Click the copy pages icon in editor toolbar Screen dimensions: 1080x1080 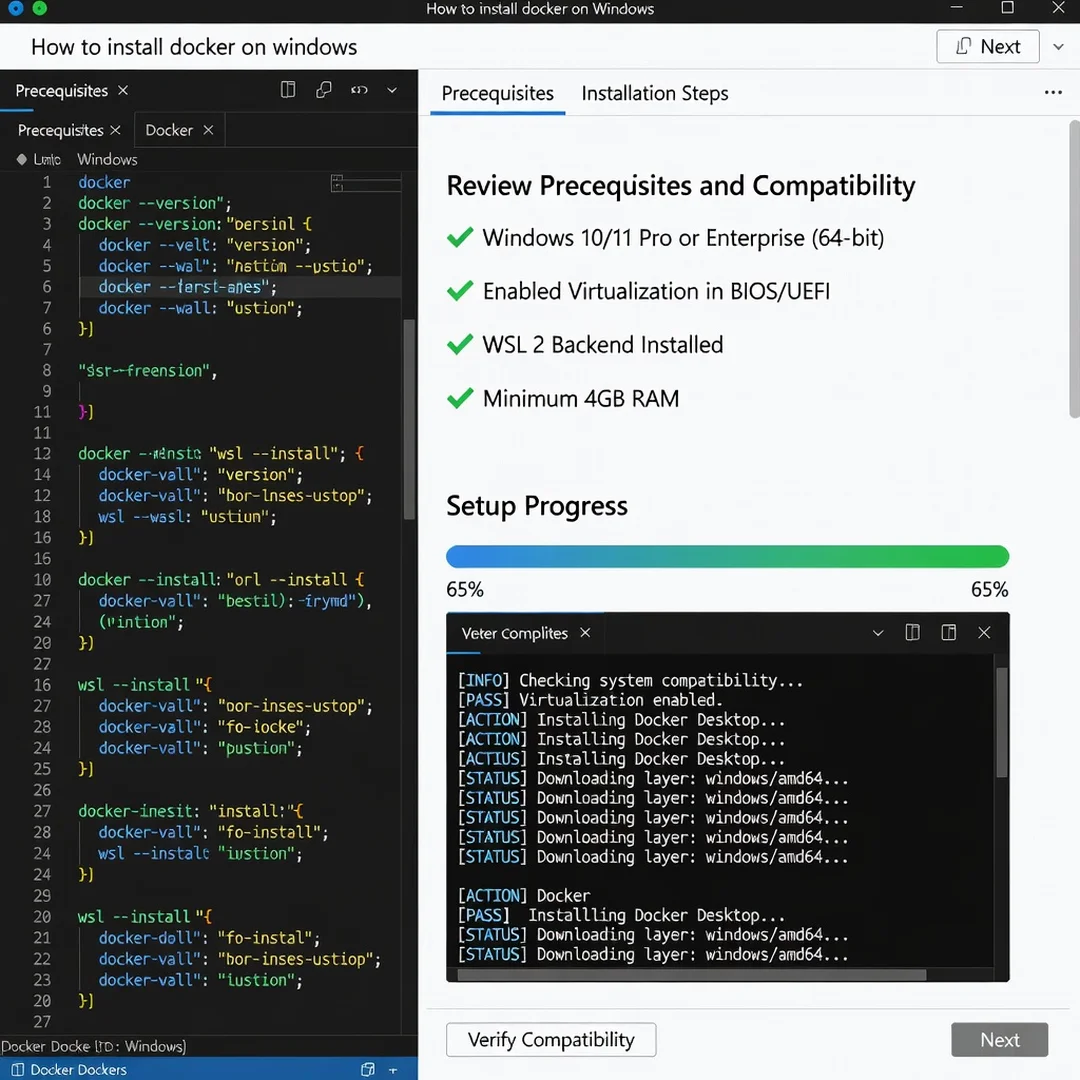[323, 90]
